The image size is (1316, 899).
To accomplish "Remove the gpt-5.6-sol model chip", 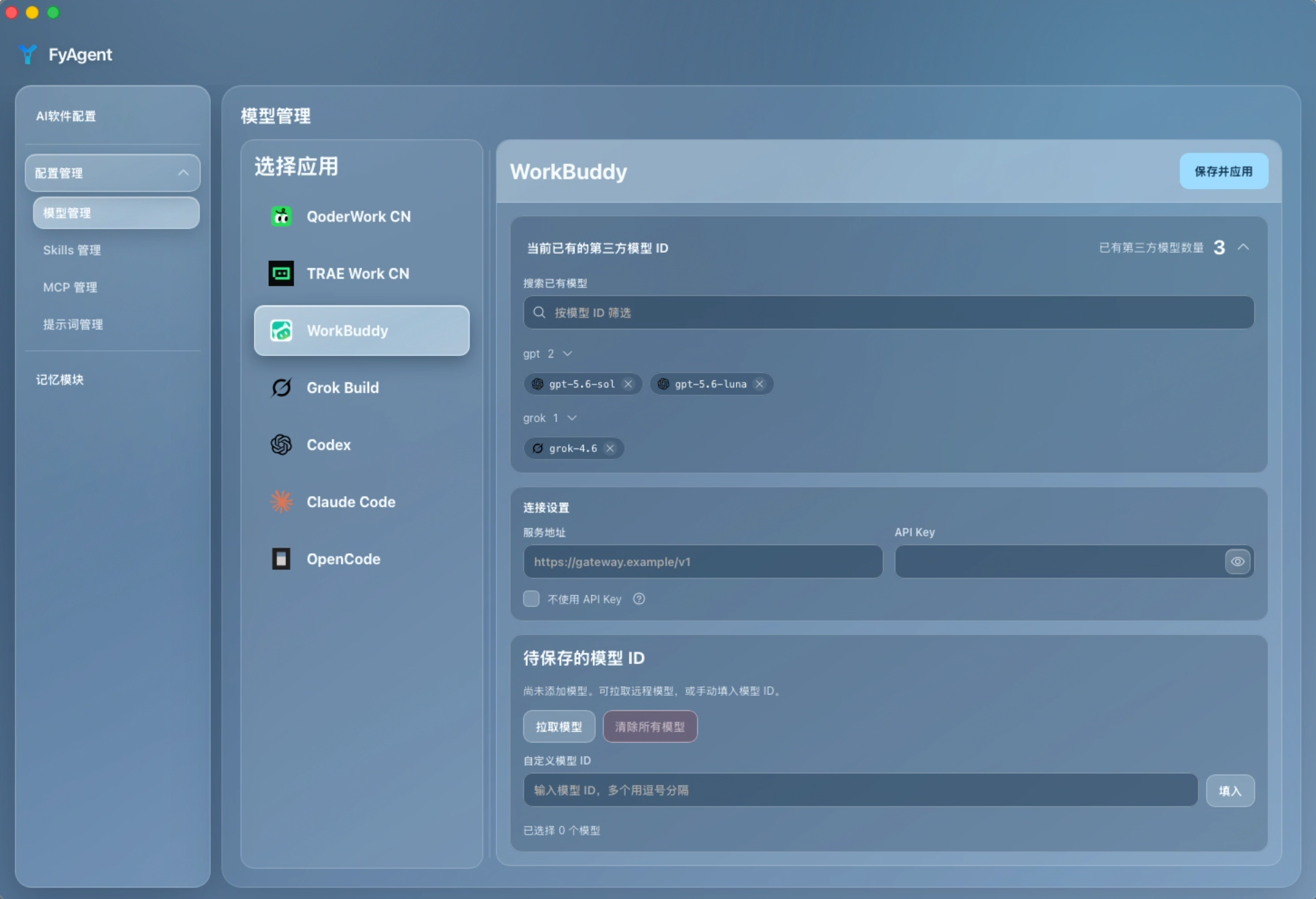I will [628, 384].
